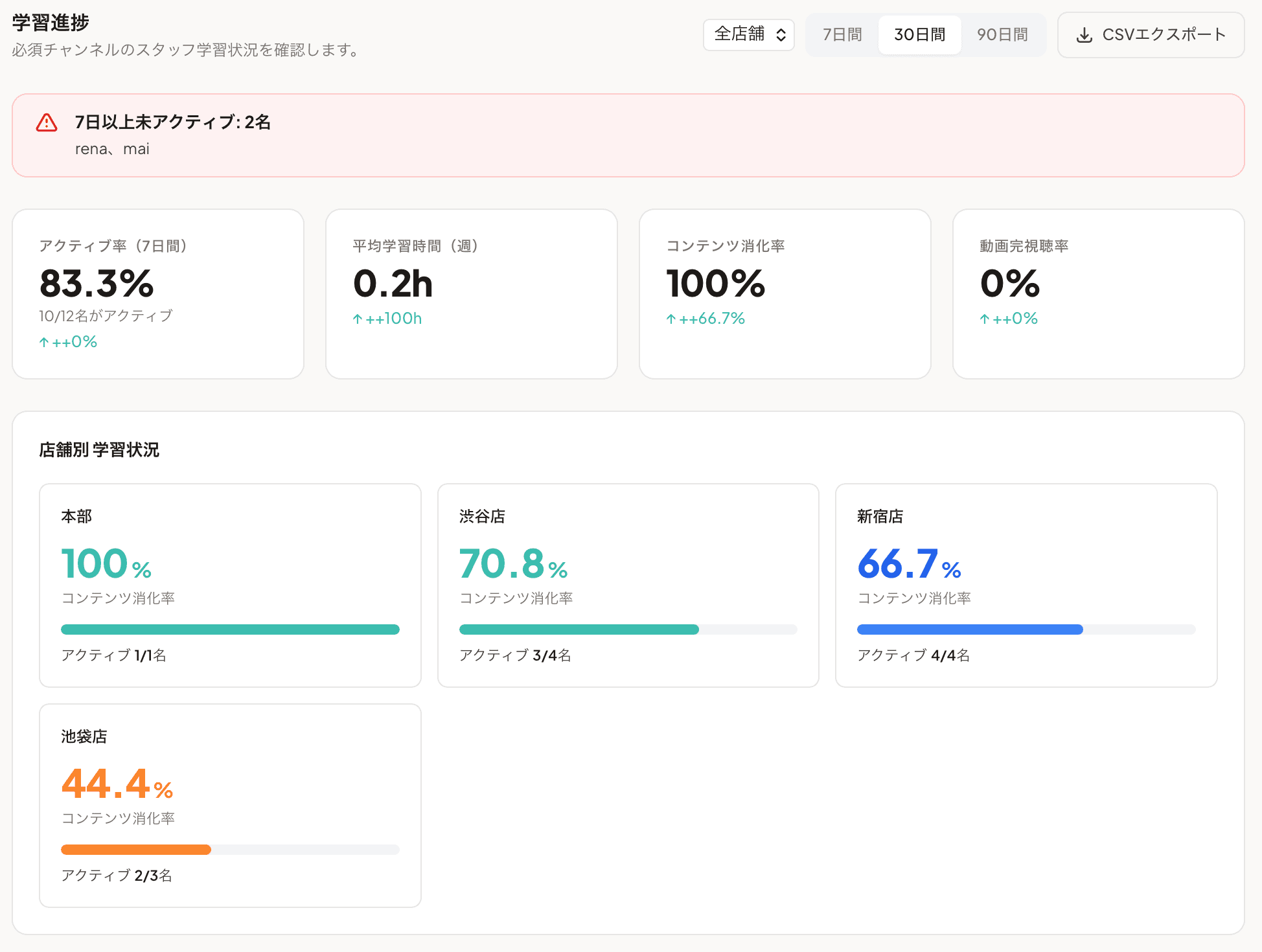Click the up arrow under video completion rate
This screenshot has width=1262, height=952.
tap(985, 319)
